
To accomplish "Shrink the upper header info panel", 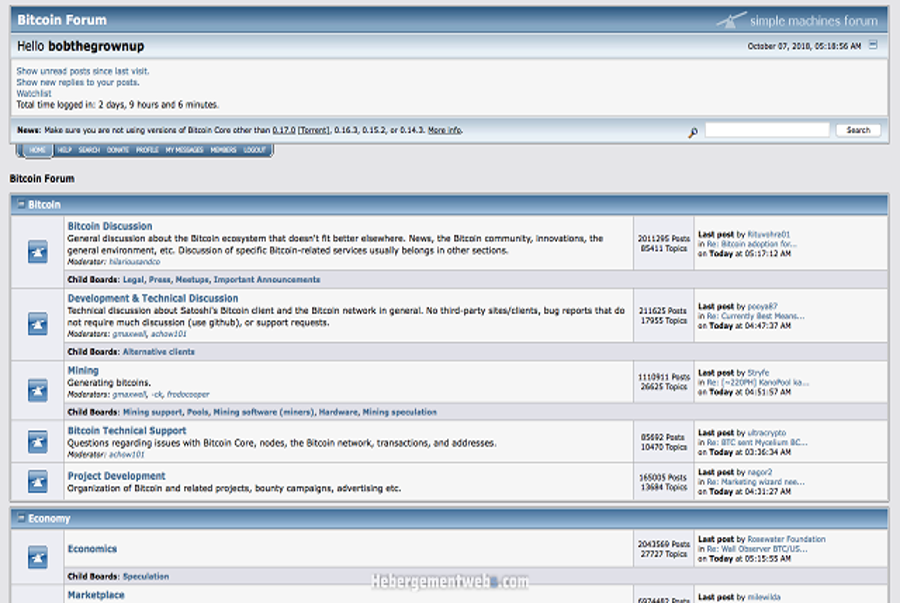I will (873, 45).
